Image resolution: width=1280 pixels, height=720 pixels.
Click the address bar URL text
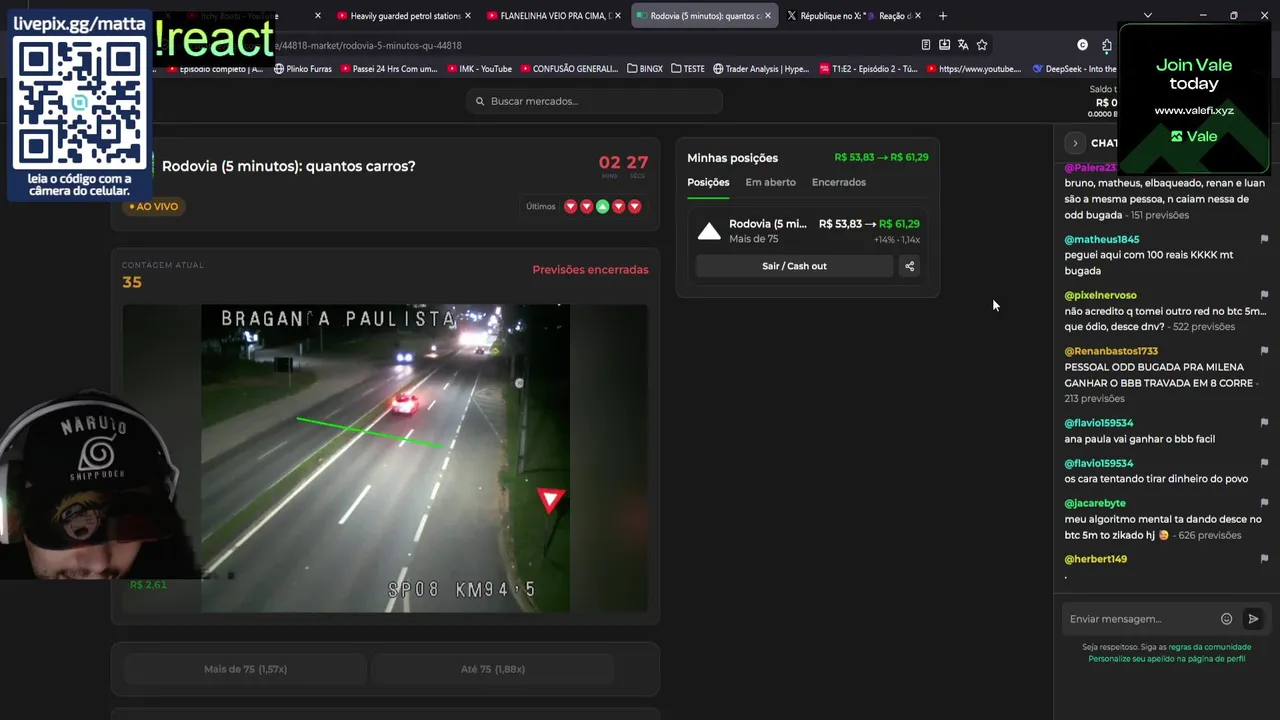pos(369,46)
